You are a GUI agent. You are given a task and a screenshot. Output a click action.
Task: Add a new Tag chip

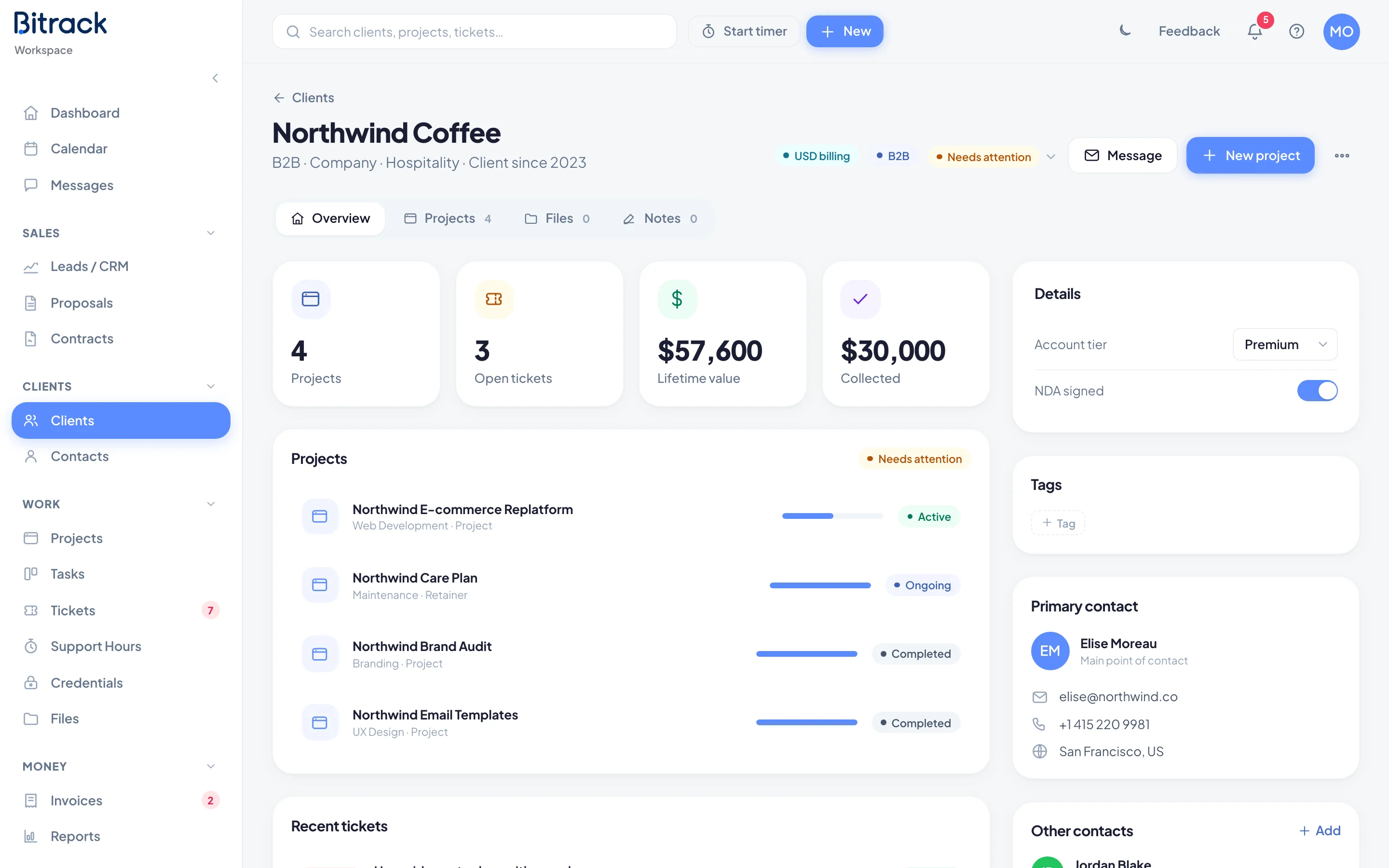coord(1058,523)
